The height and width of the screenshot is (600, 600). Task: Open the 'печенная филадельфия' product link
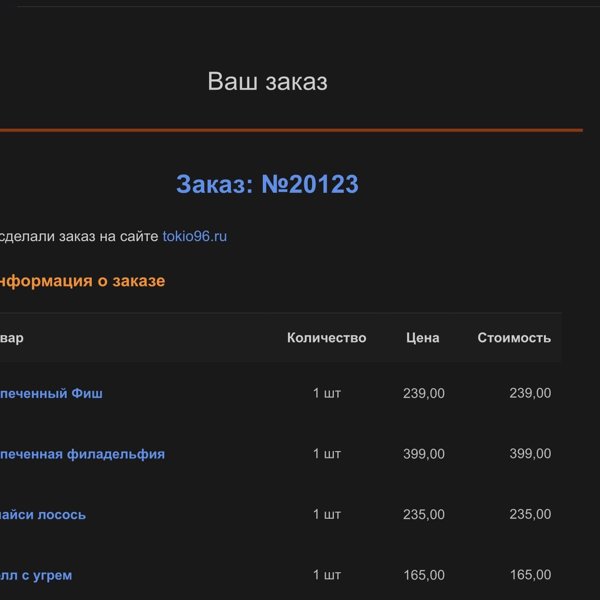(82, 454)
